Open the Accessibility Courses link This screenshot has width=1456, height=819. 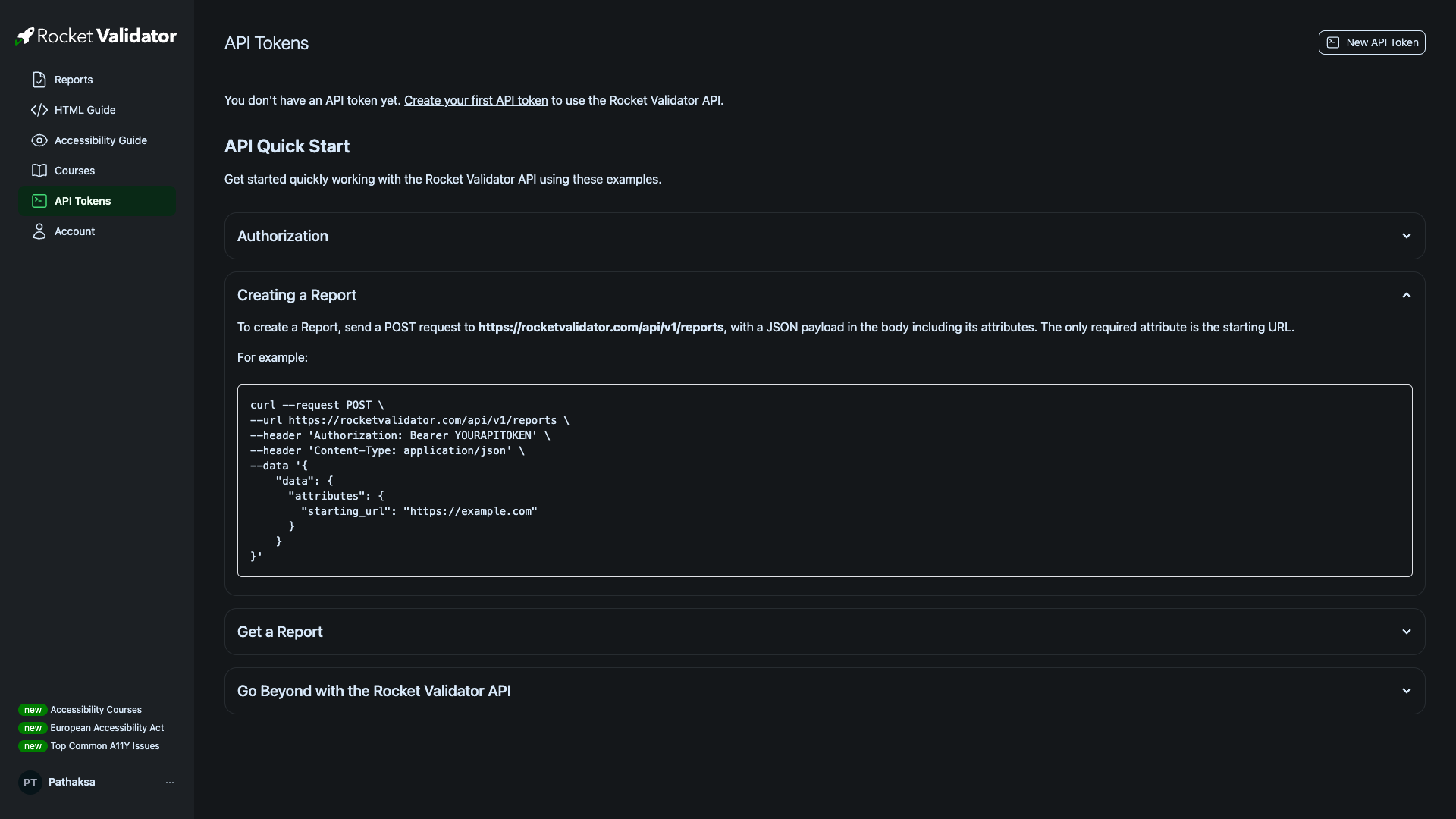click(96, 709)
